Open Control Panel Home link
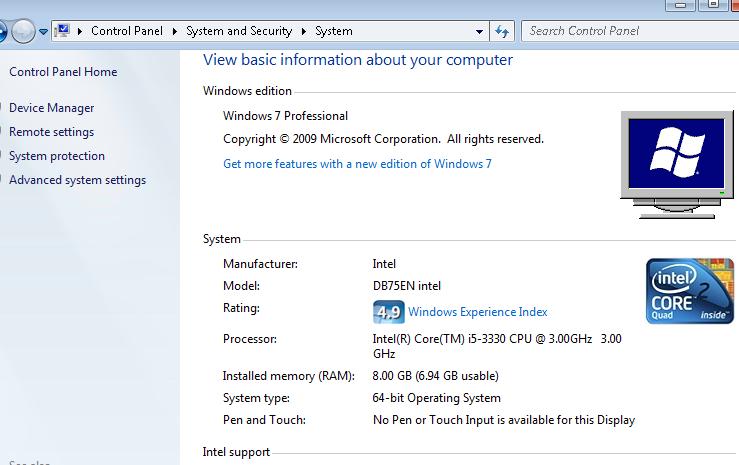Screen dimensions: 739x465 coord(63,72)
